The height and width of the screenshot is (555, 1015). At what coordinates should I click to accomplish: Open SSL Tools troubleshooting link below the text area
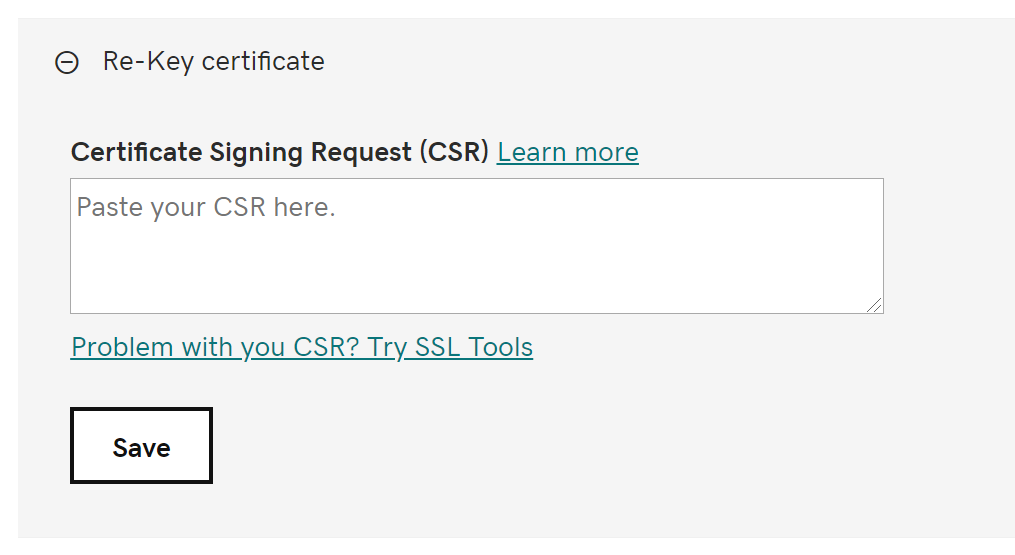pos(301,347)
